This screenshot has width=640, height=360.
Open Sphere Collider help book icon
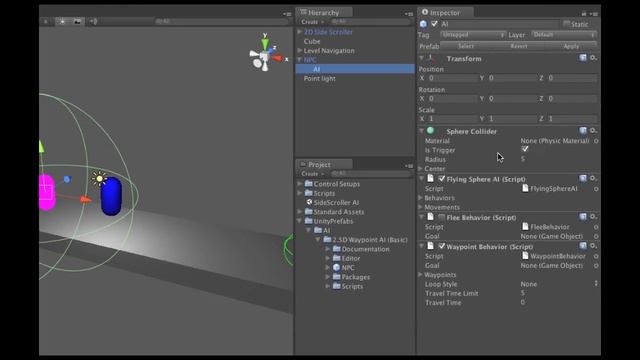583,131
